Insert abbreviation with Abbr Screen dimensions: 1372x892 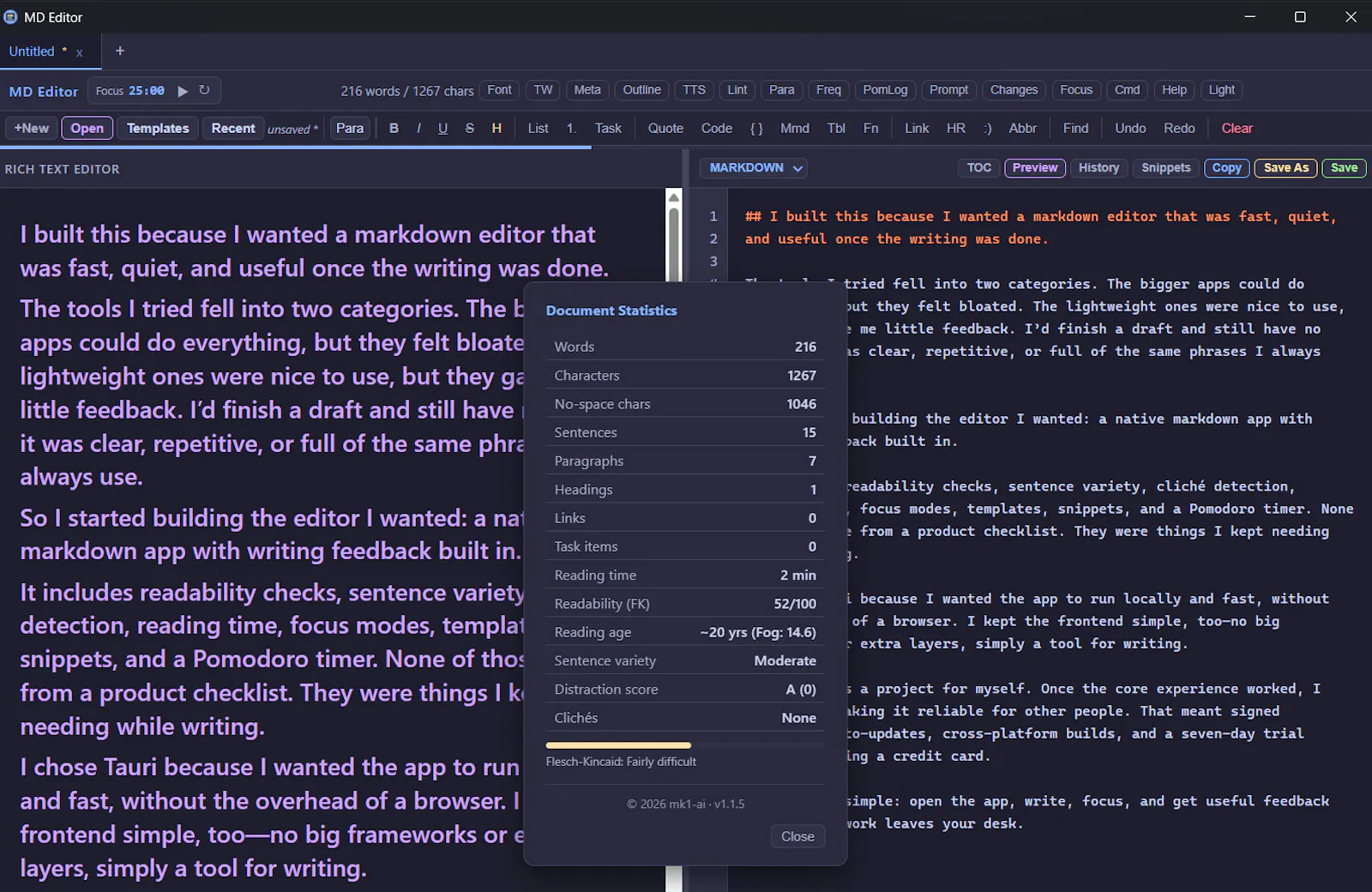[x=1023, y=128]
